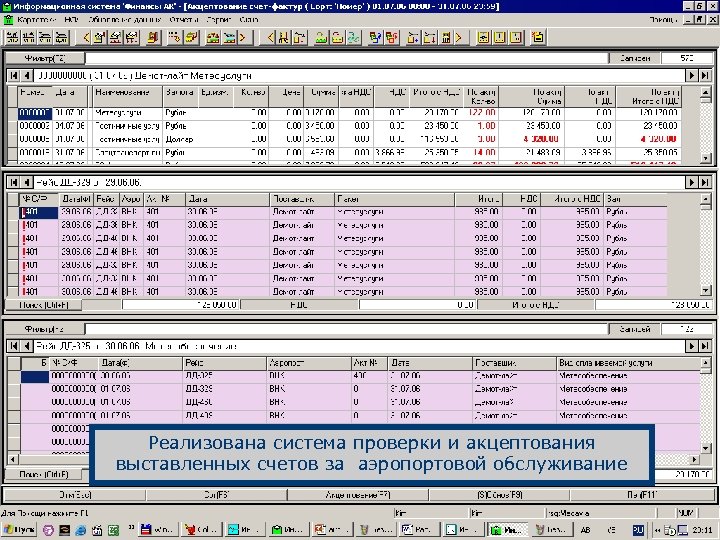This screenshot has height=540, width=720.
Task: Click the bottom panel filter text field
Action: pyautogui.click(x=347, y=329)
